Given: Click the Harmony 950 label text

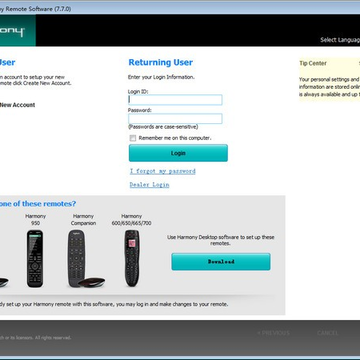Looking at the screenshot, I should tap(35, 220).
